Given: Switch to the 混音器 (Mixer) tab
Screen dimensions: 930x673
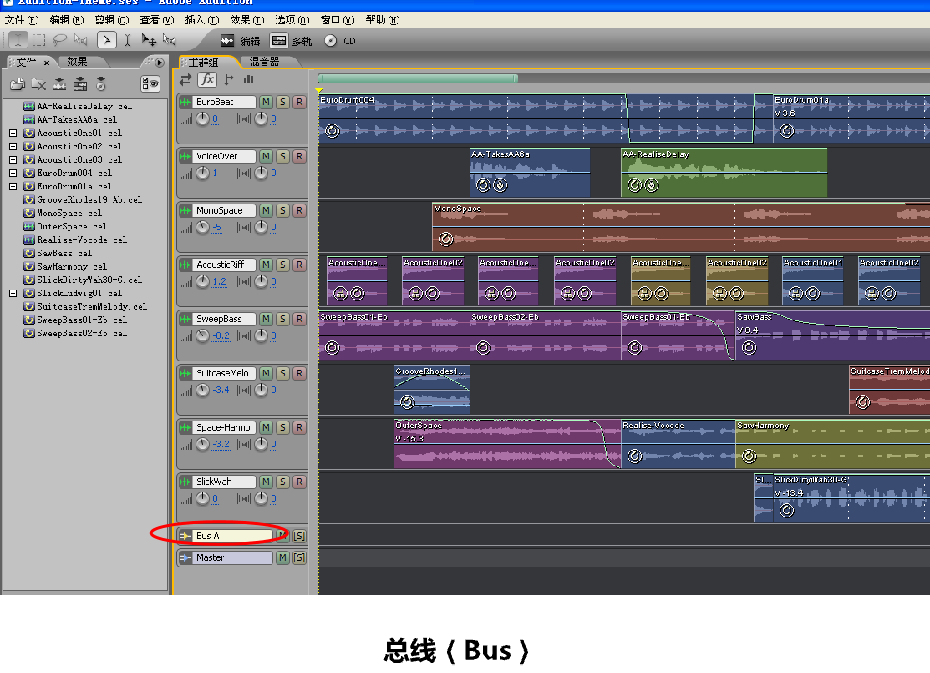Looking at the screenshot, I should pos(265,62).
